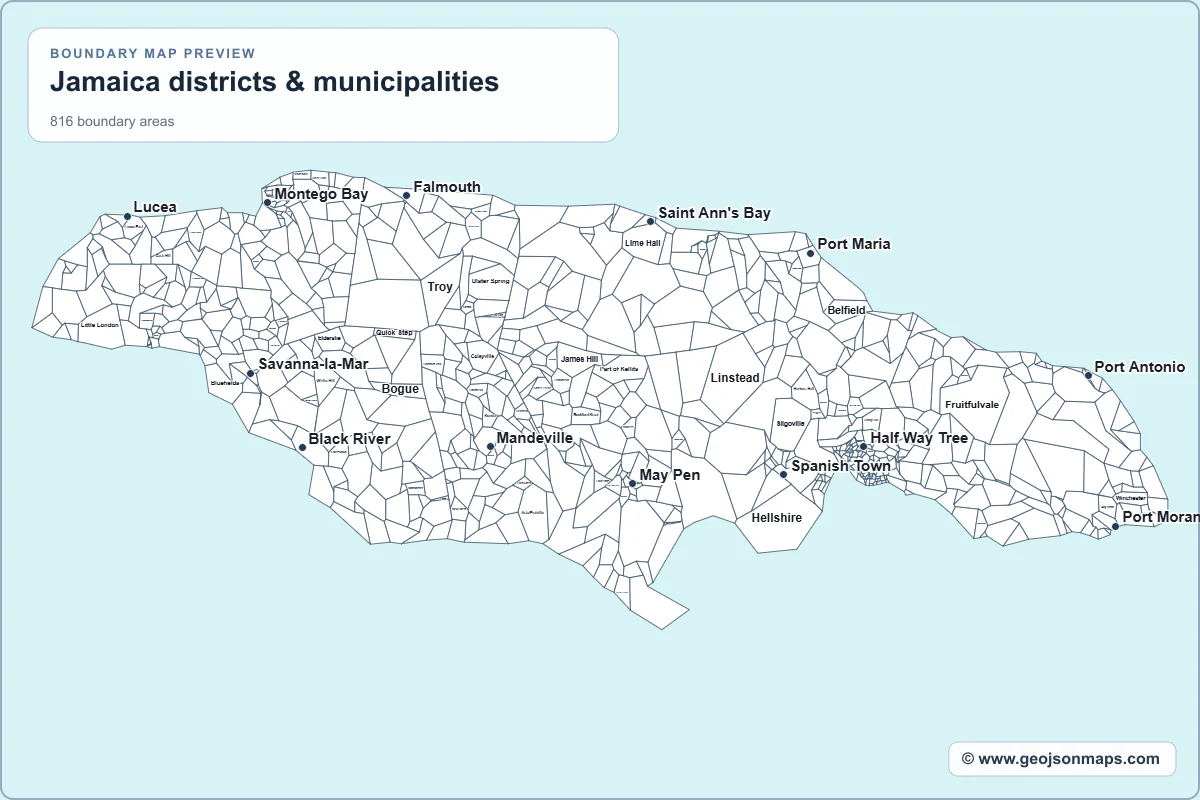Select the Mandeville marker dot
This screenshot has height=800, width=1200.
(x=490, y=447)
